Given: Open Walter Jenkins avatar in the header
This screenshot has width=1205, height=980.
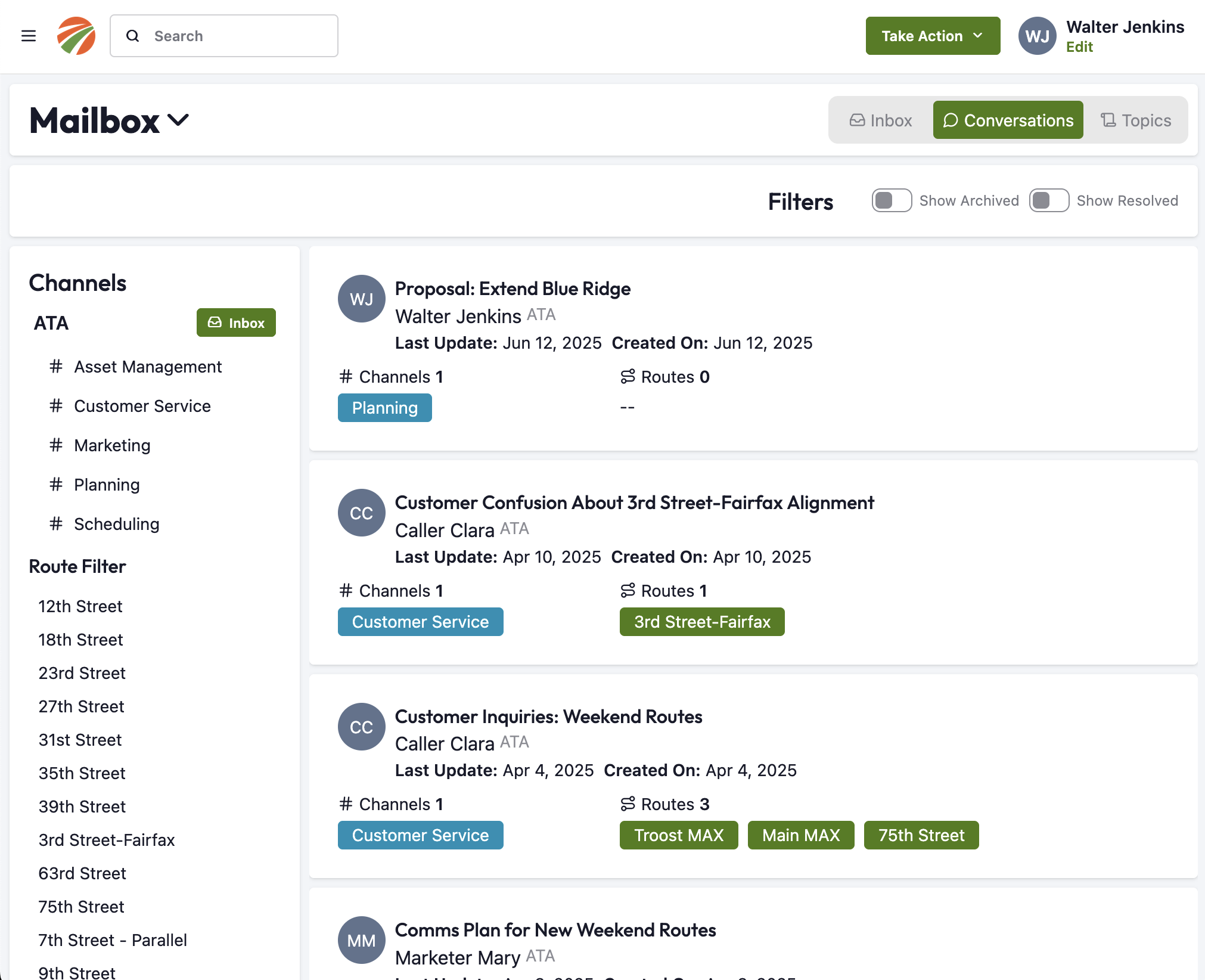Looking at the screenshot, I should (x=1037, y=36).
